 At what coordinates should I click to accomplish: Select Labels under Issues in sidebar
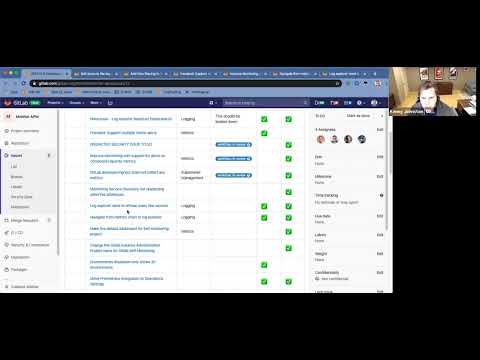[x=16, y=187]
